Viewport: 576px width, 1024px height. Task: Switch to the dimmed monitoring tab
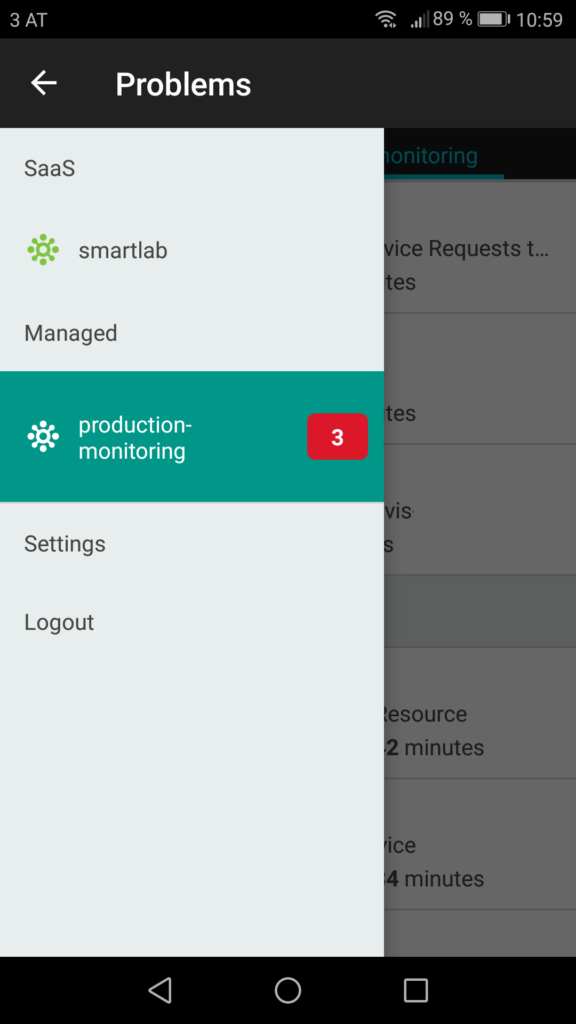point(431,156)
